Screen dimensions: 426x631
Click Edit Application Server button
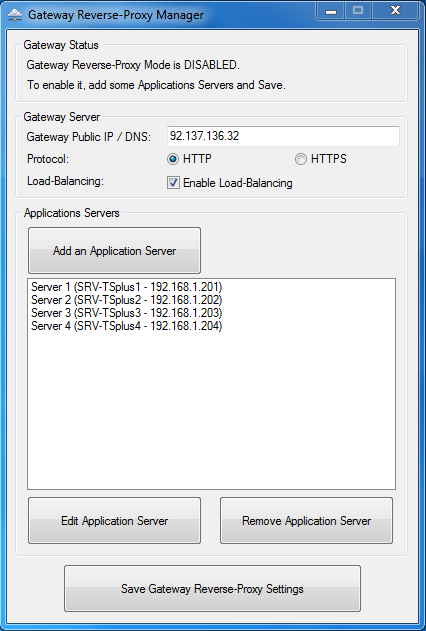115,521
